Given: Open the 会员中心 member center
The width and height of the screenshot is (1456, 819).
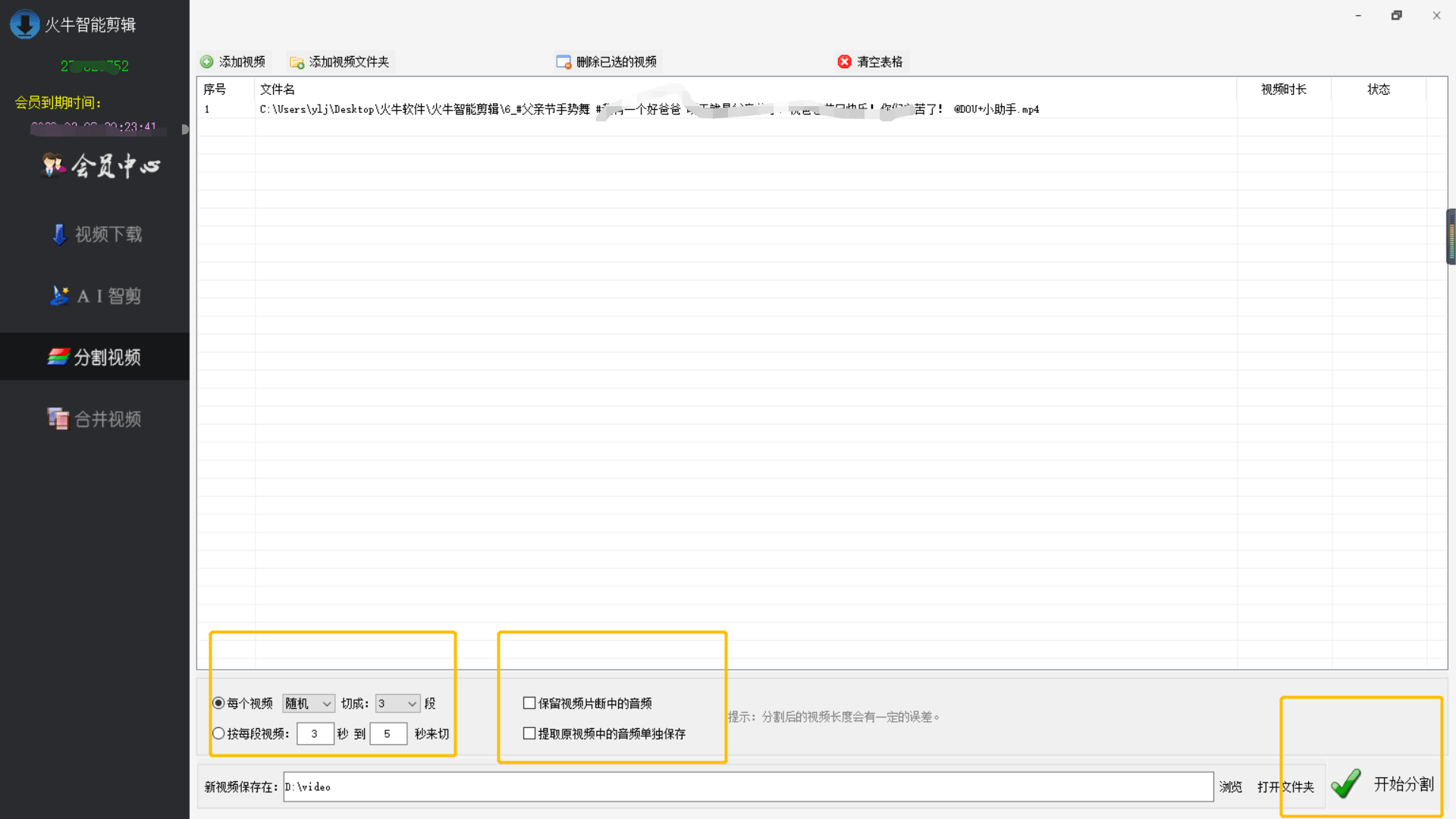Looking at the screenshot, I should point(101,165).
